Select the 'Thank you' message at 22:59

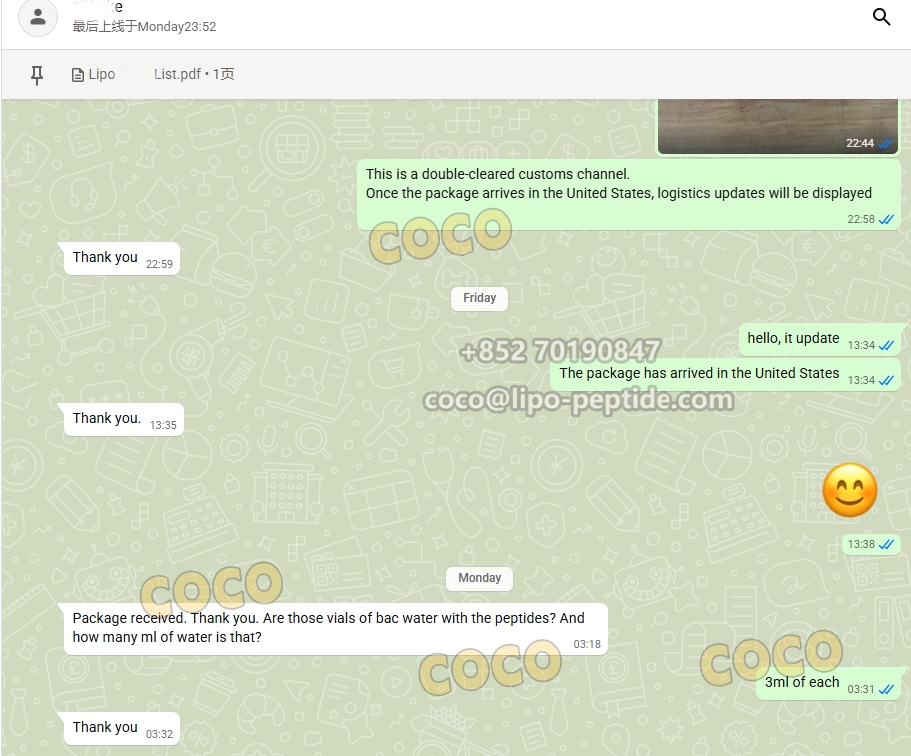click(121, 259)
